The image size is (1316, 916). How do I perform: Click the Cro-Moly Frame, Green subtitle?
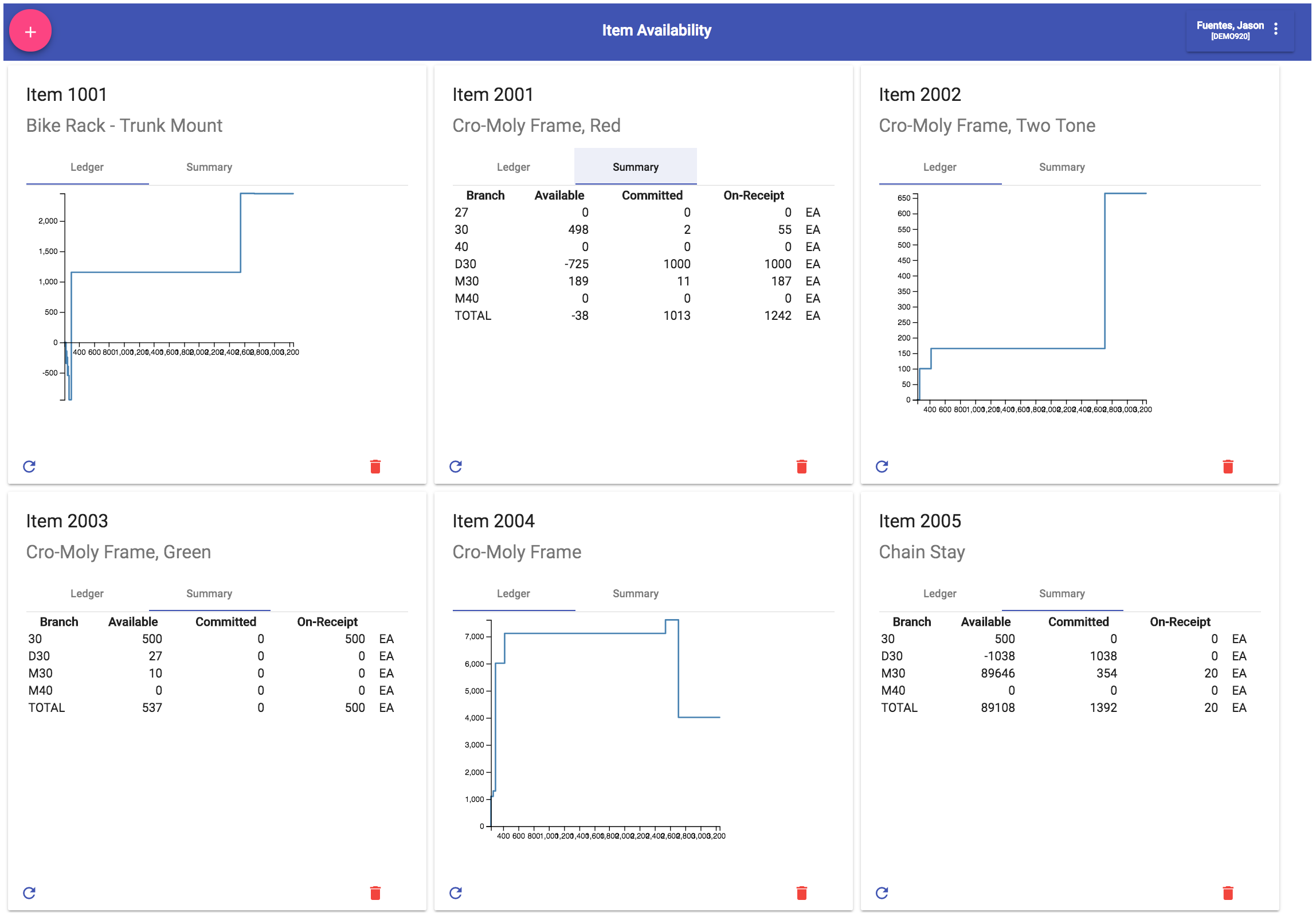pyautogui.click(x=119, y=552)
